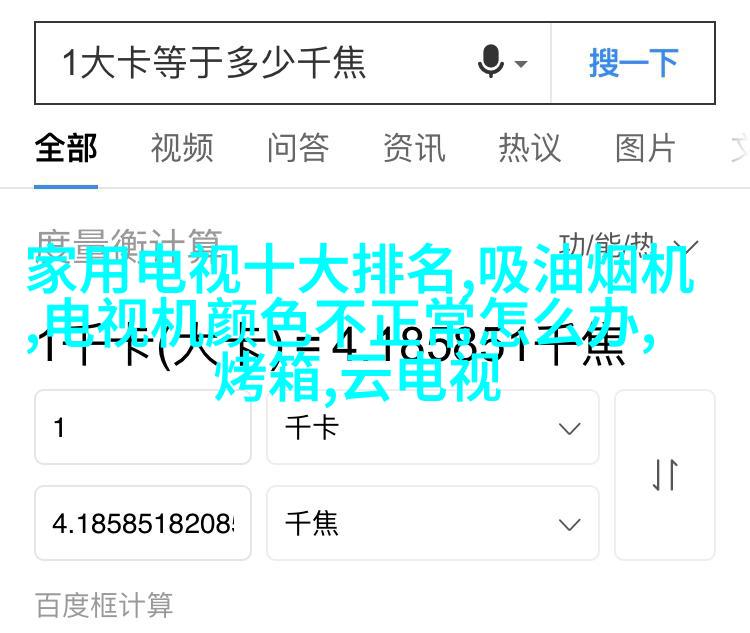The height and width of the screenshot is (633, 750).
Task: Select the 问答 tab
Action: (x=298, y=148)
